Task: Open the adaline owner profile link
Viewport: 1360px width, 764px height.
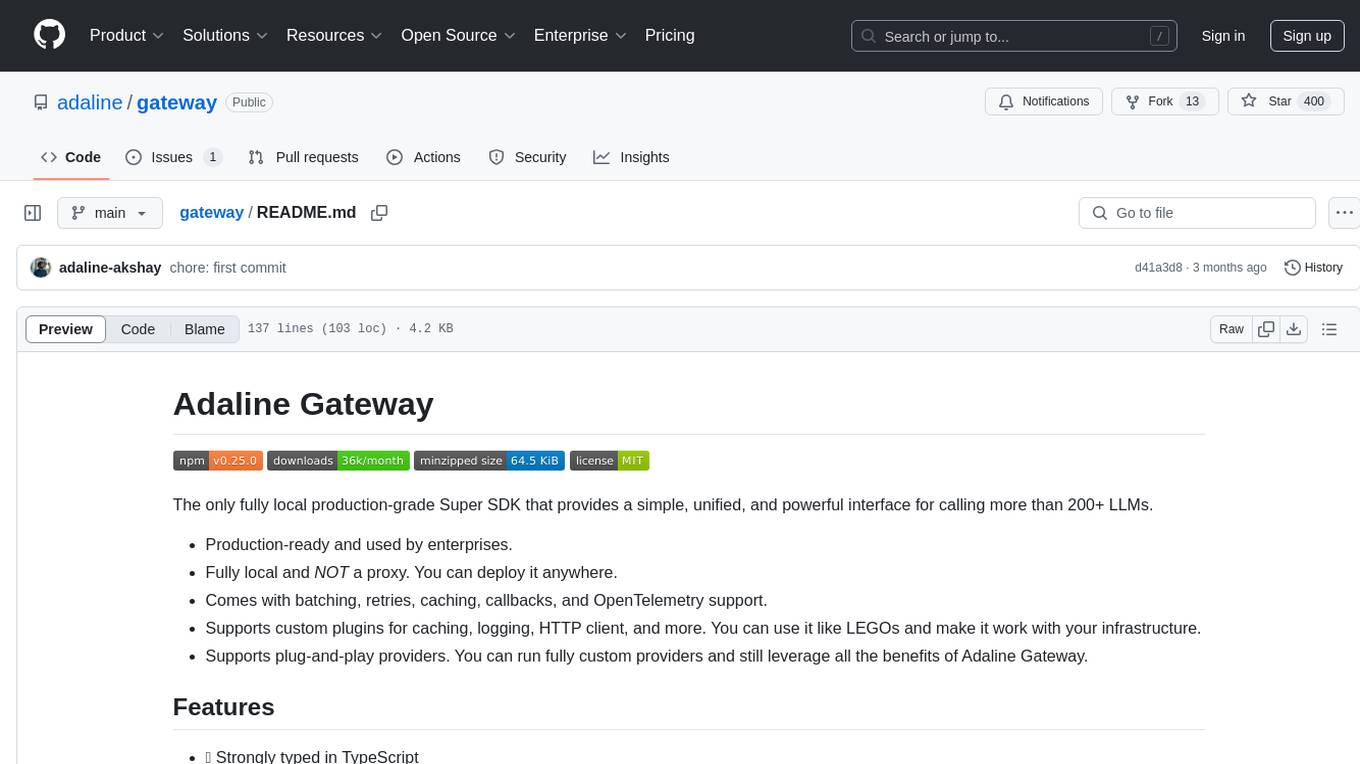Action: pos(90,102)
